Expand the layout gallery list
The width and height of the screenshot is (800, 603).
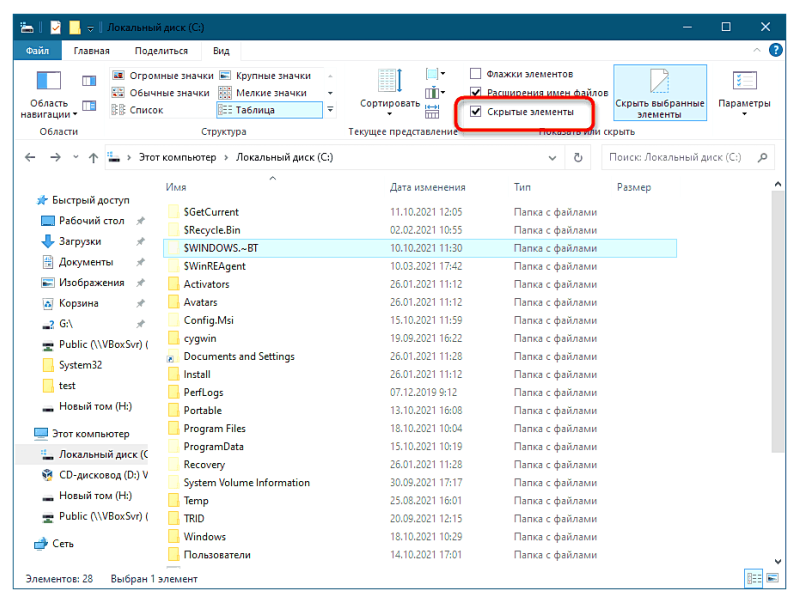point(330,110)
